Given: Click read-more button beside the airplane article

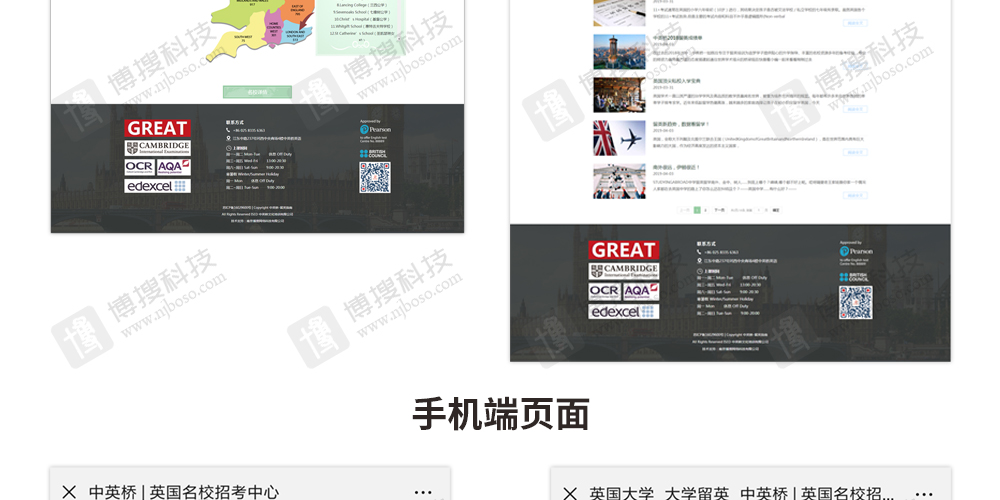Looking at the screenshot, I should point(855,152).
